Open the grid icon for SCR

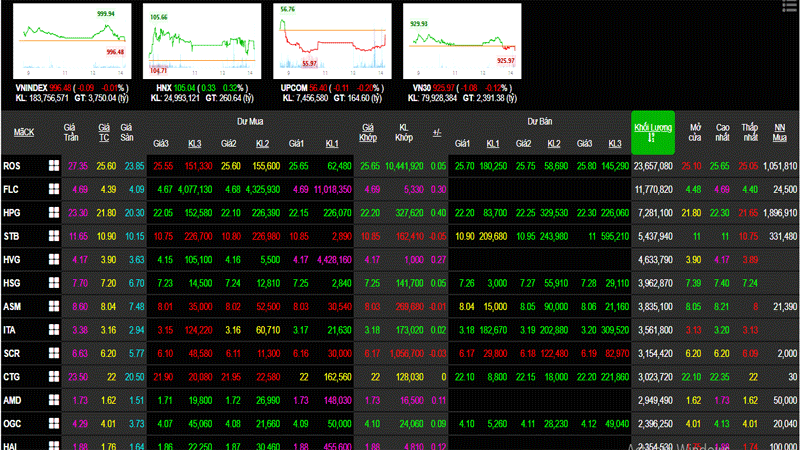point(54,353)
